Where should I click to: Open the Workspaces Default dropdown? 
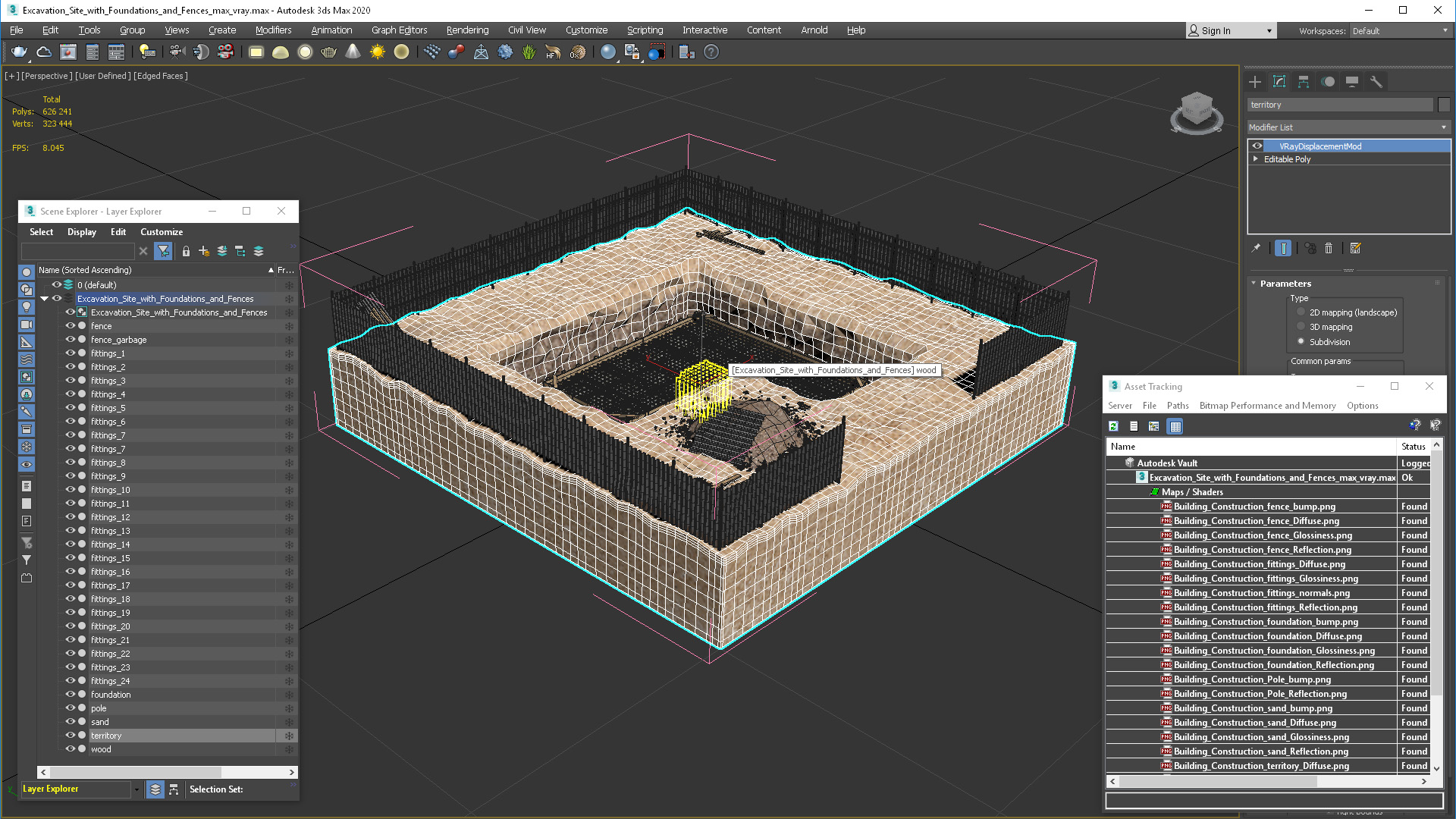[x=1400, y=31]
